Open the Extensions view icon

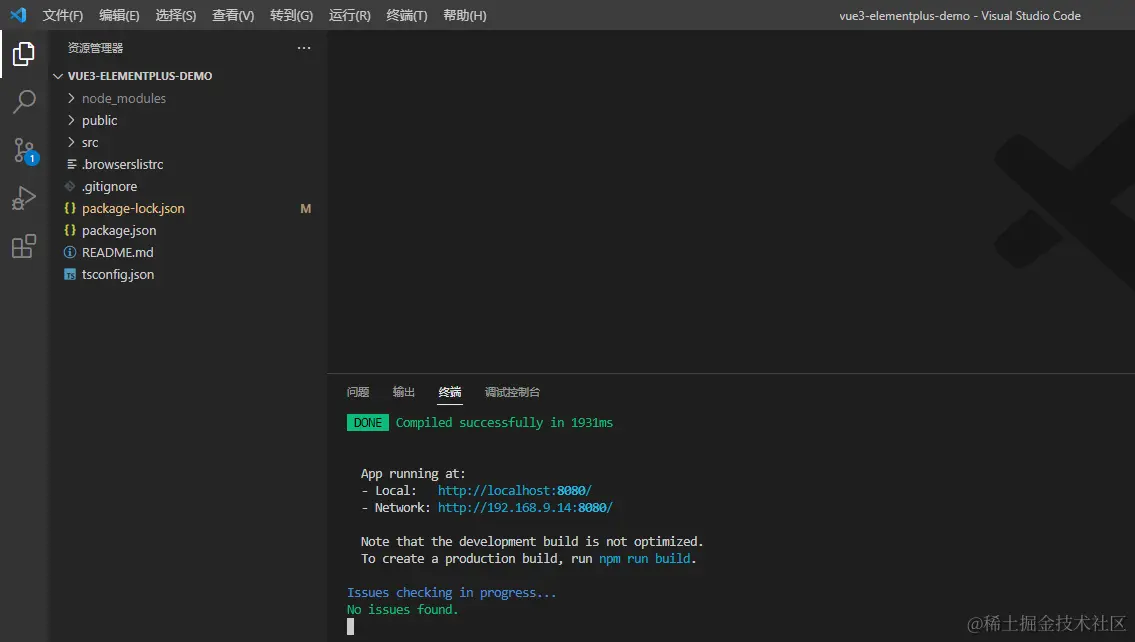coord(23,246)
